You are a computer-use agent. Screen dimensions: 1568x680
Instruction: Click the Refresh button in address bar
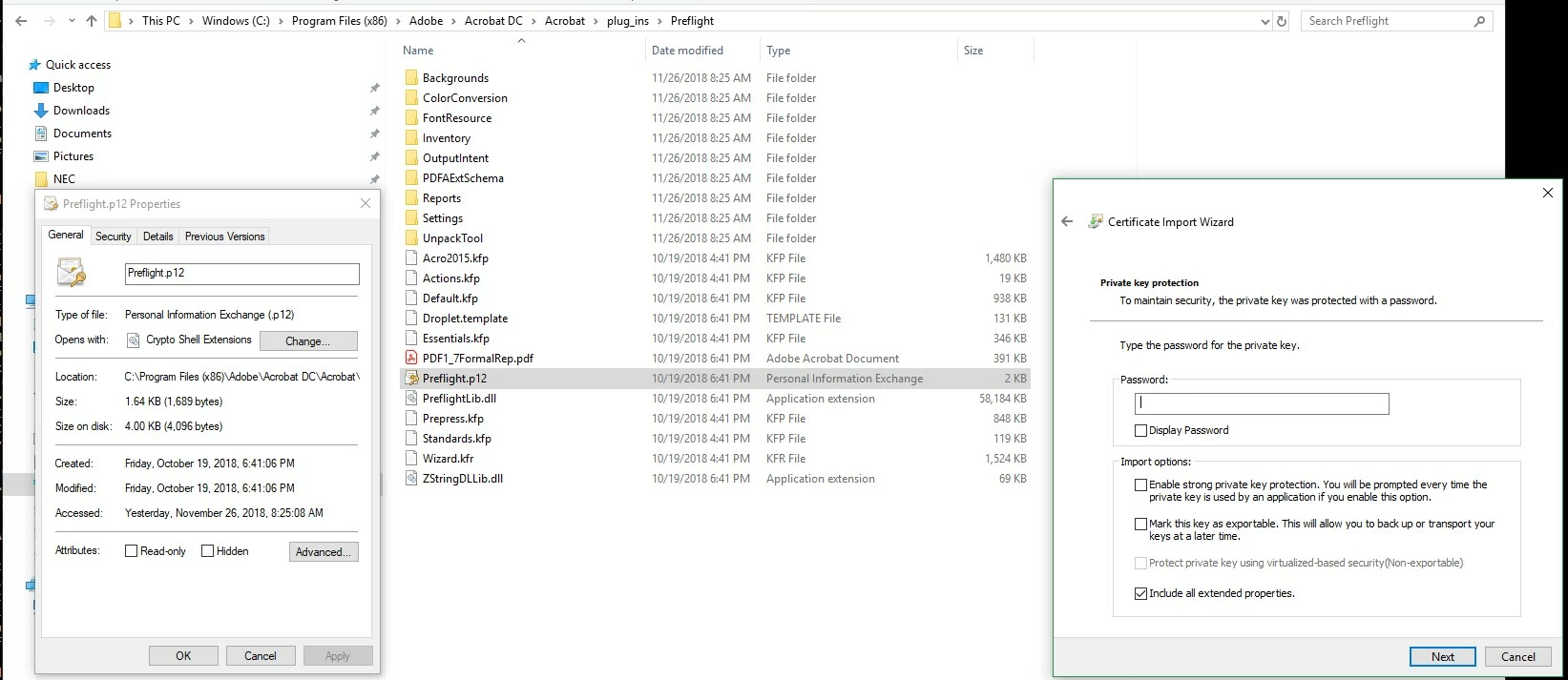click(1282, 21)
